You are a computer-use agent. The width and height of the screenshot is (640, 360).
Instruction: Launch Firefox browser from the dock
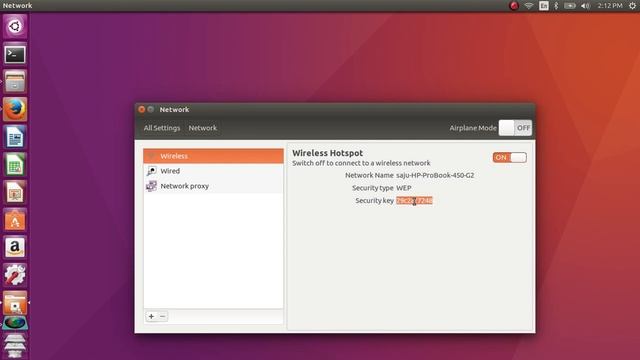(15, 109)
